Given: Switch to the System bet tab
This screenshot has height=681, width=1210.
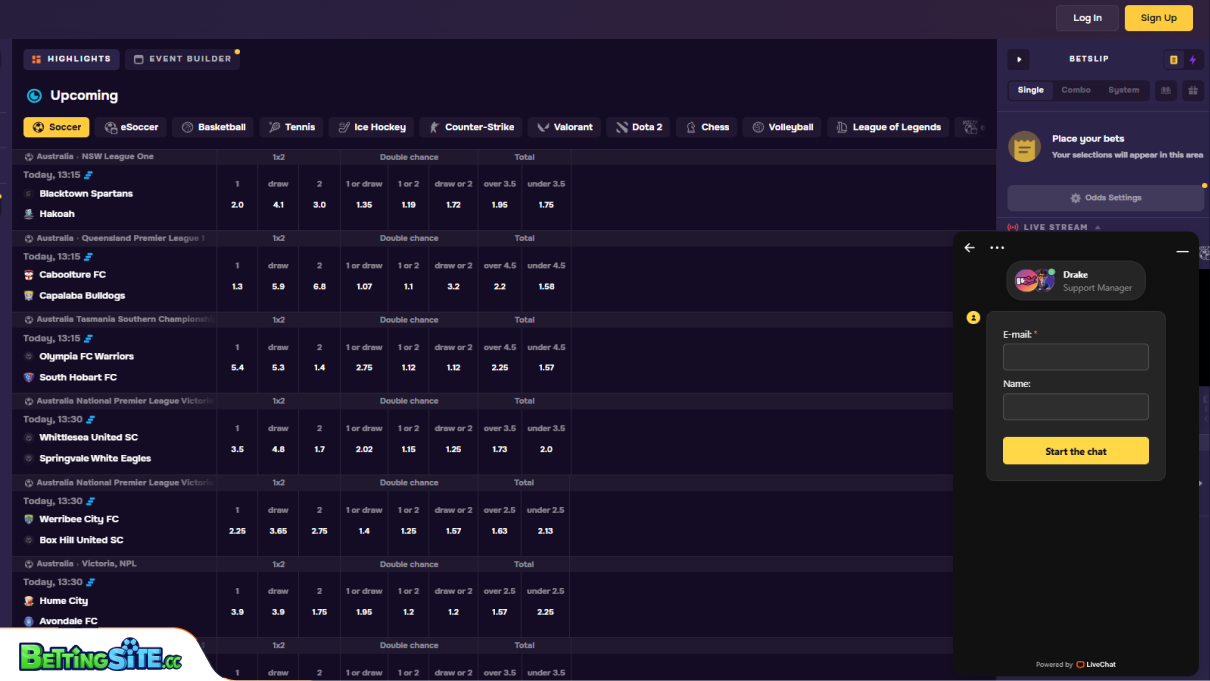Looking at the screenshot, I should [x=1123, y=89].
